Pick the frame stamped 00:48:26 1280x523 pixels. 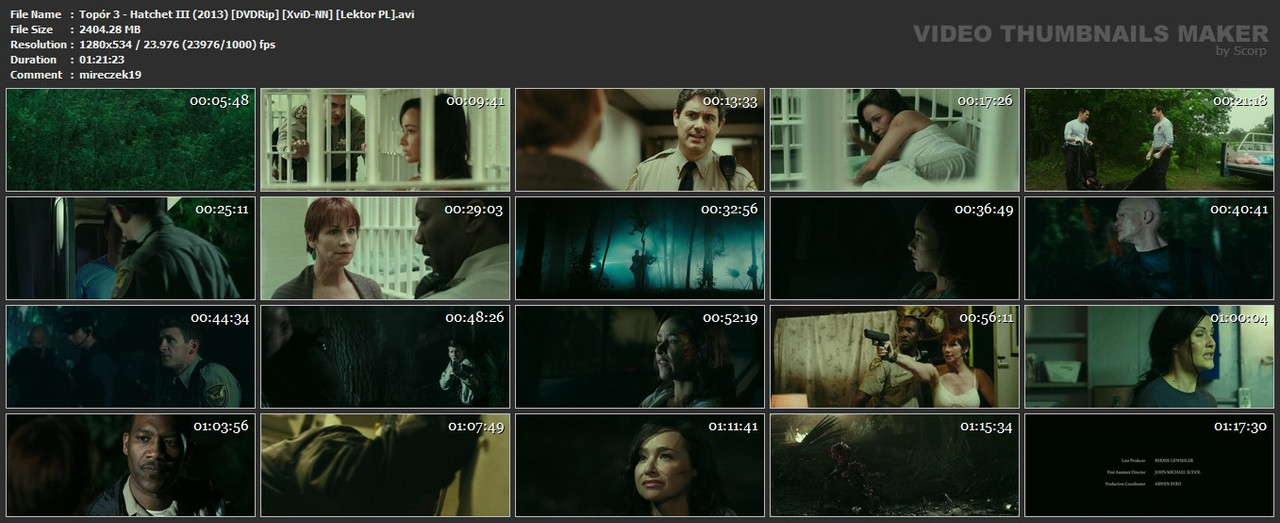pos(385,357)
